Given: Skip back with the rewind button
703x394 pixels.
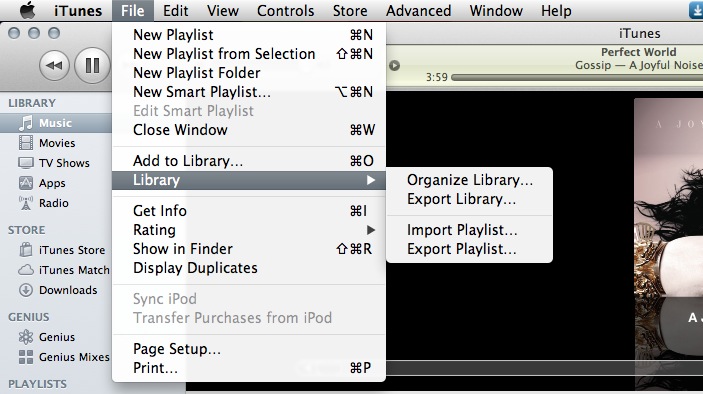Looking at the screenshot, I should coord(54,66).
